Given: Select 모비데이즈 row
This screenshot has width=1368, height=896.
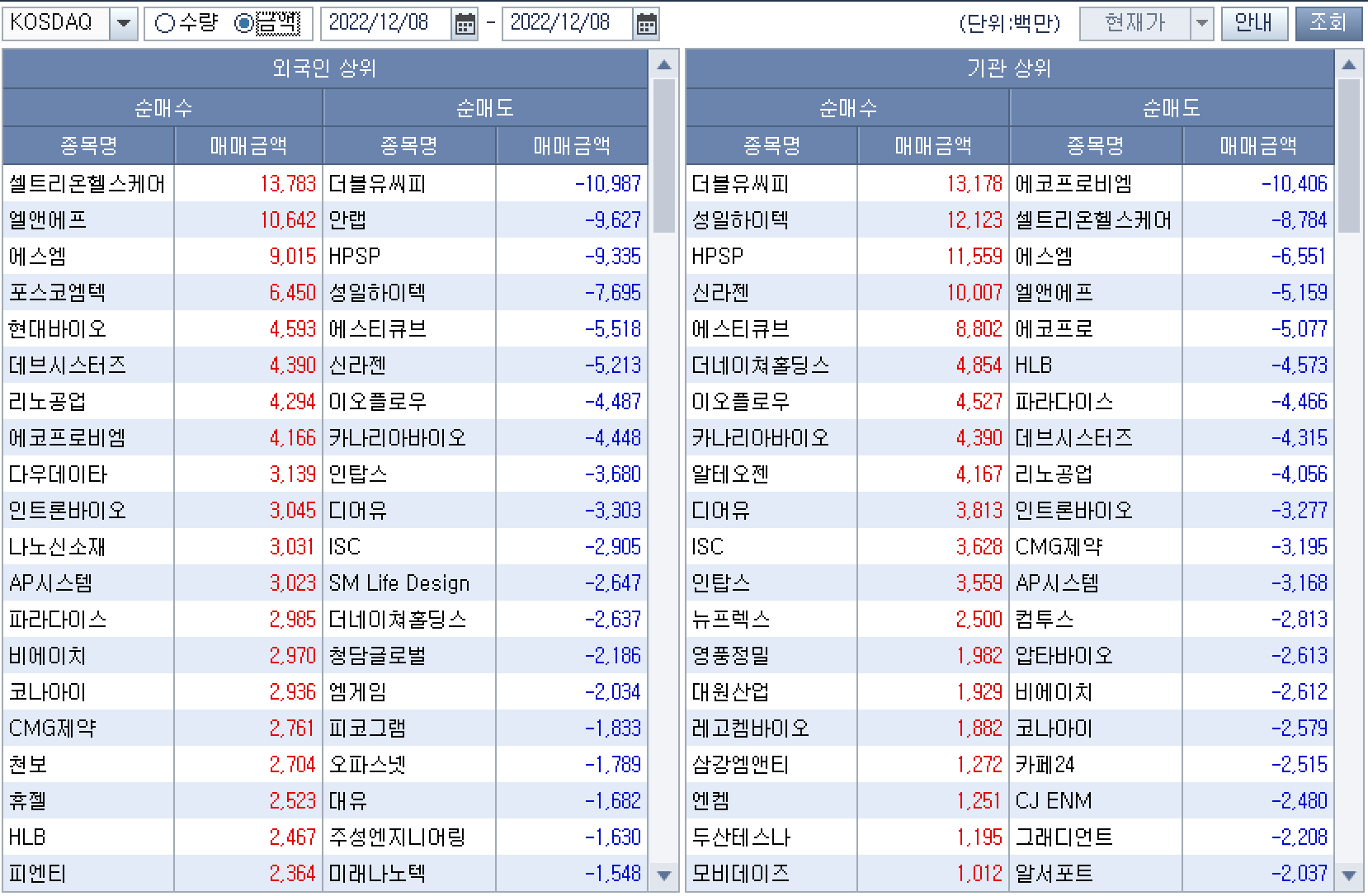Looking at the screenshot, I should [771, 874].
